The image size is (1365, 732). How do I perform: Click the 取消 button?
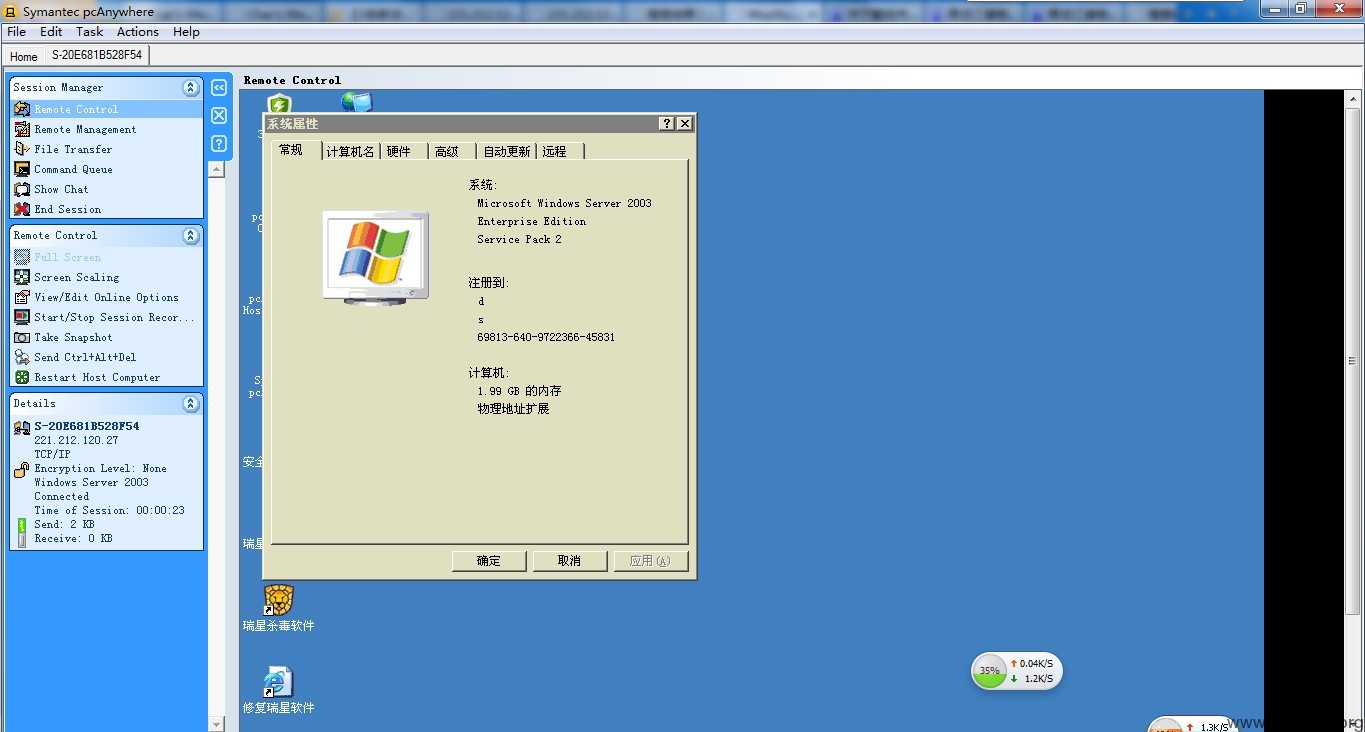click(570, 561)
